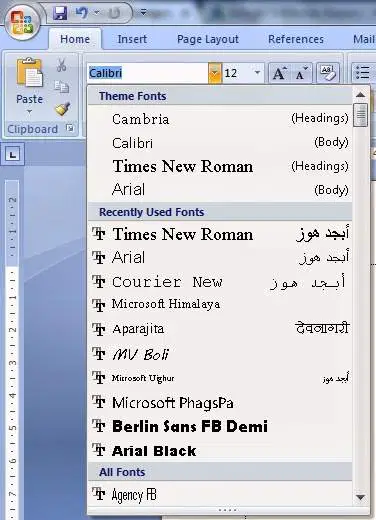The image size is (376, 520).
Task: Switch to the Insert tab
Action: [x=132, y=39]
